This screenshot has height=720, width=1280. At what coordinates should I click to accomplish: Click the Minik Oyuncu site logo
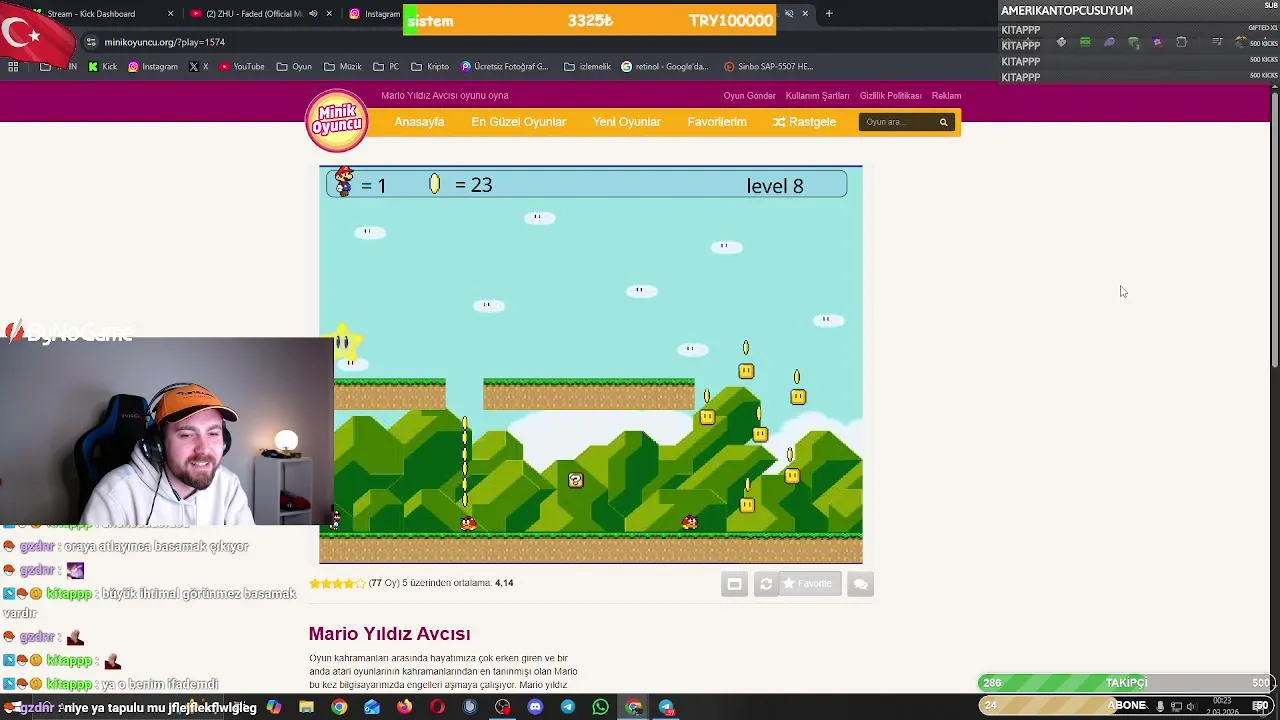(337, 121)
